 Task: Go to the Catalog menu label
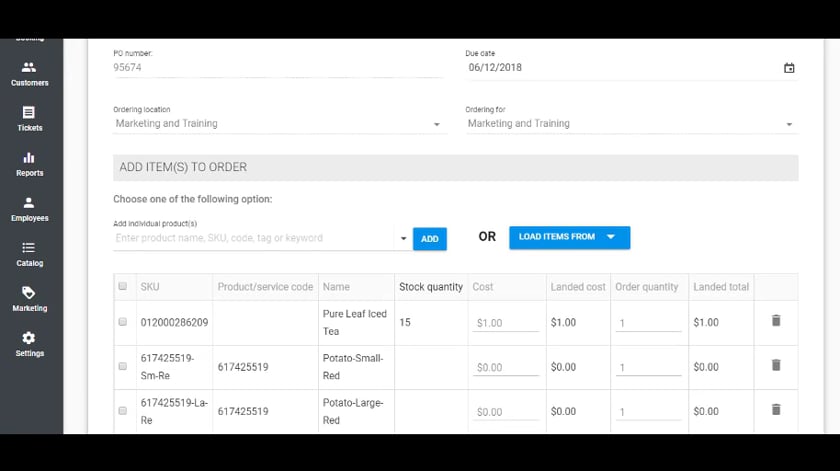29,263
